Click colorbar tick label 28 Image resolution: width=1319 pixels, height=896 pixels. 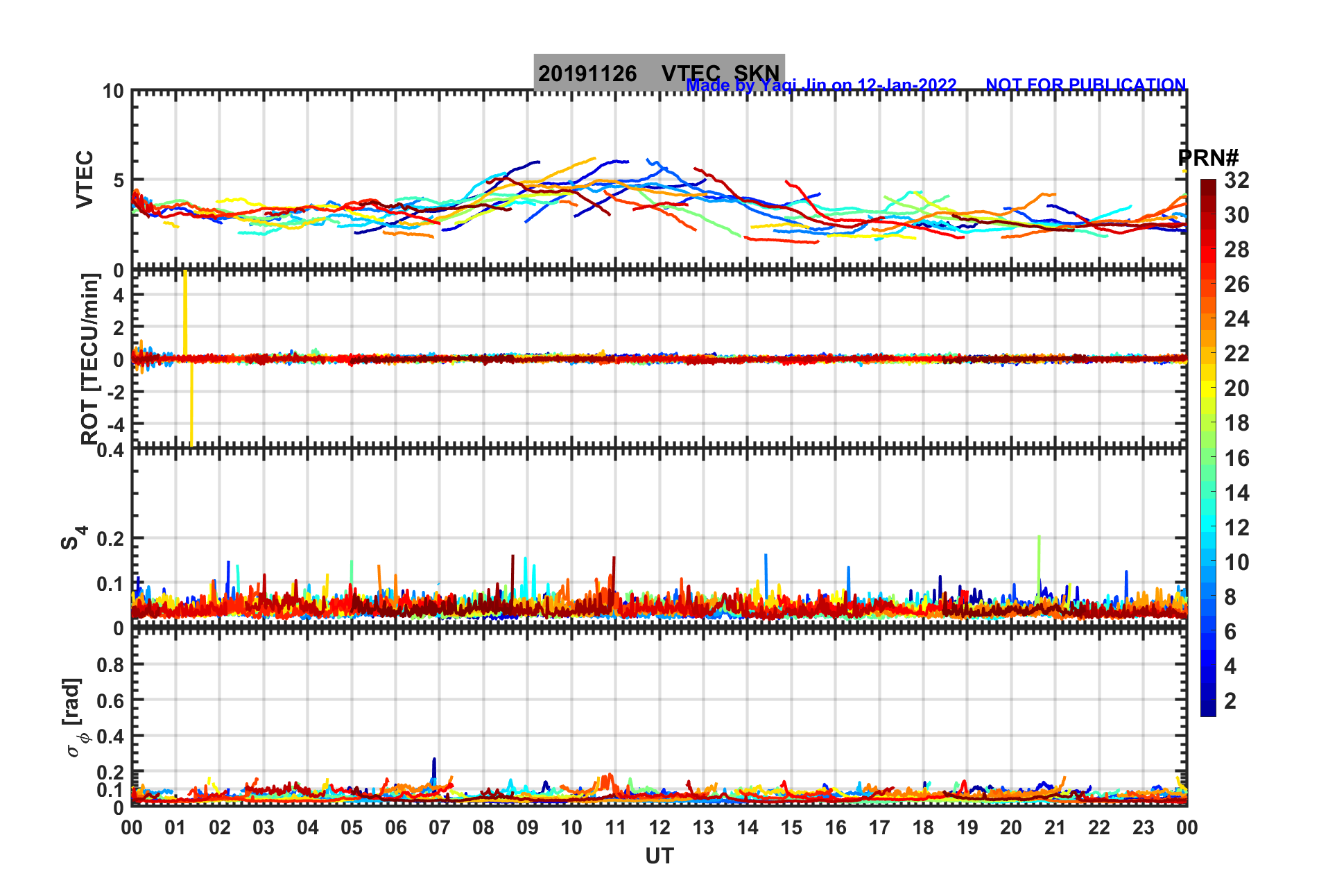(x=1236, y=250)
